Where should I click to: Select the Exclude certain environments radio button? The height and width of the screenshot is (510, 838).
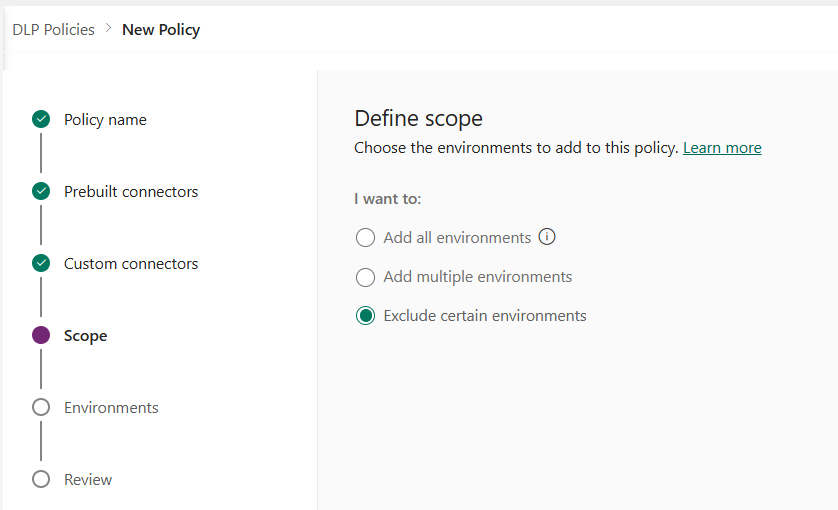pos(366,316)
